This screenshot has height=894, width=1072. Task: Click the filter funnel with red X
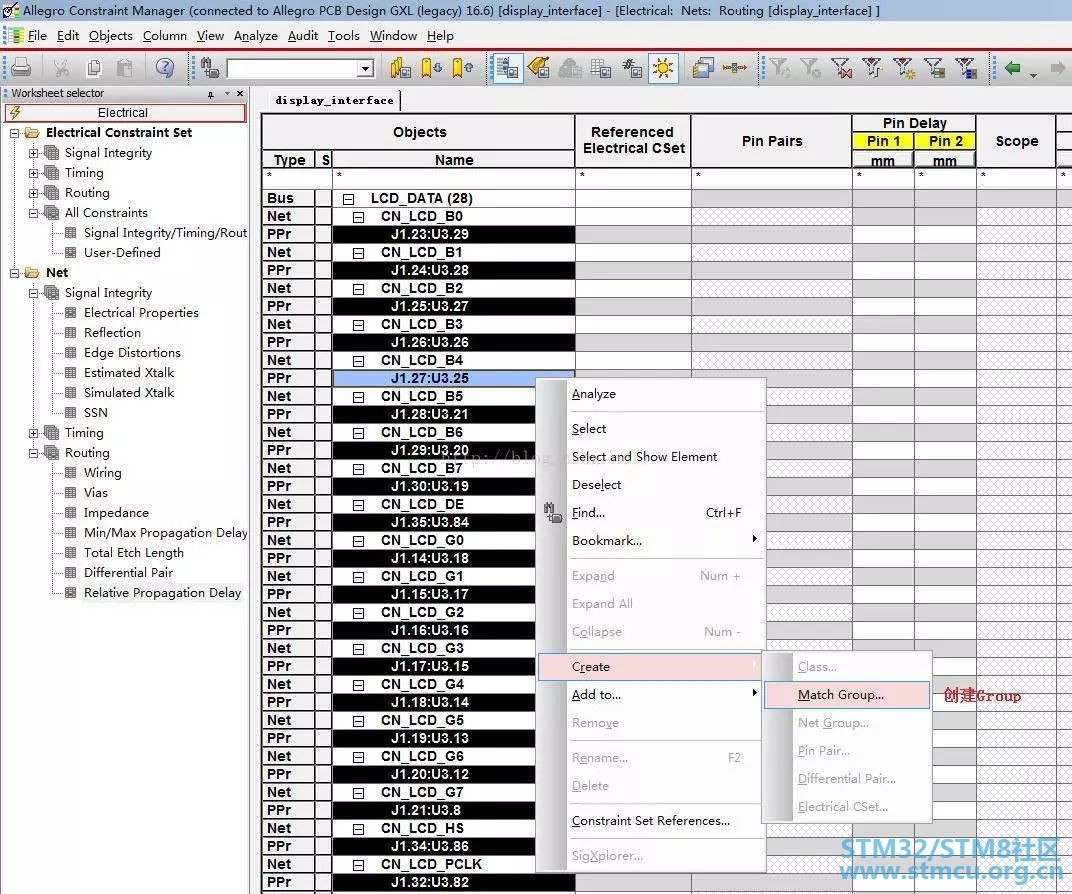tap(842, 68)
